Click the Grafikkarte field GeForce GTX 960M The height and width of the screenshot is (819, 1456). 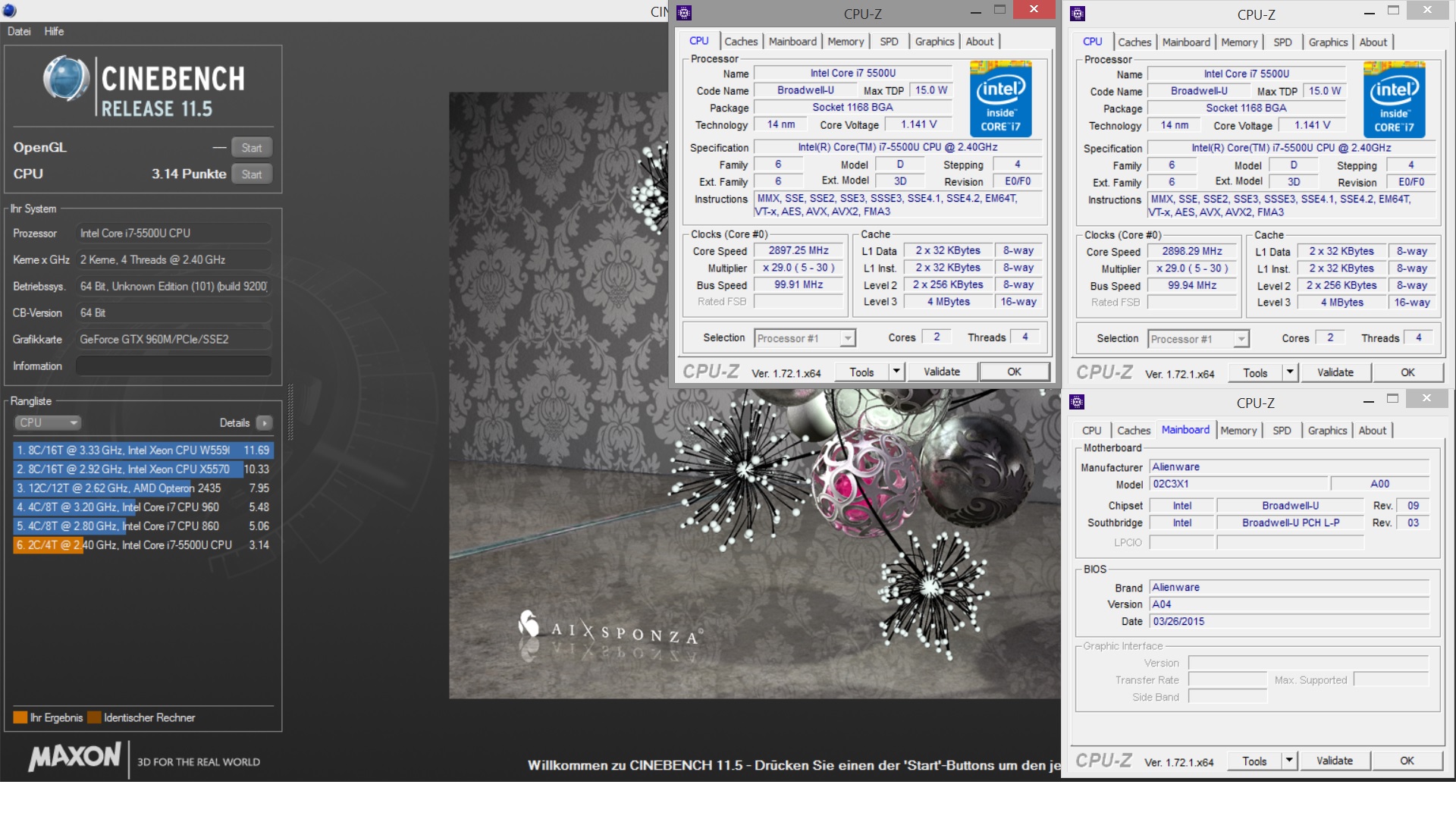[174, 340]
